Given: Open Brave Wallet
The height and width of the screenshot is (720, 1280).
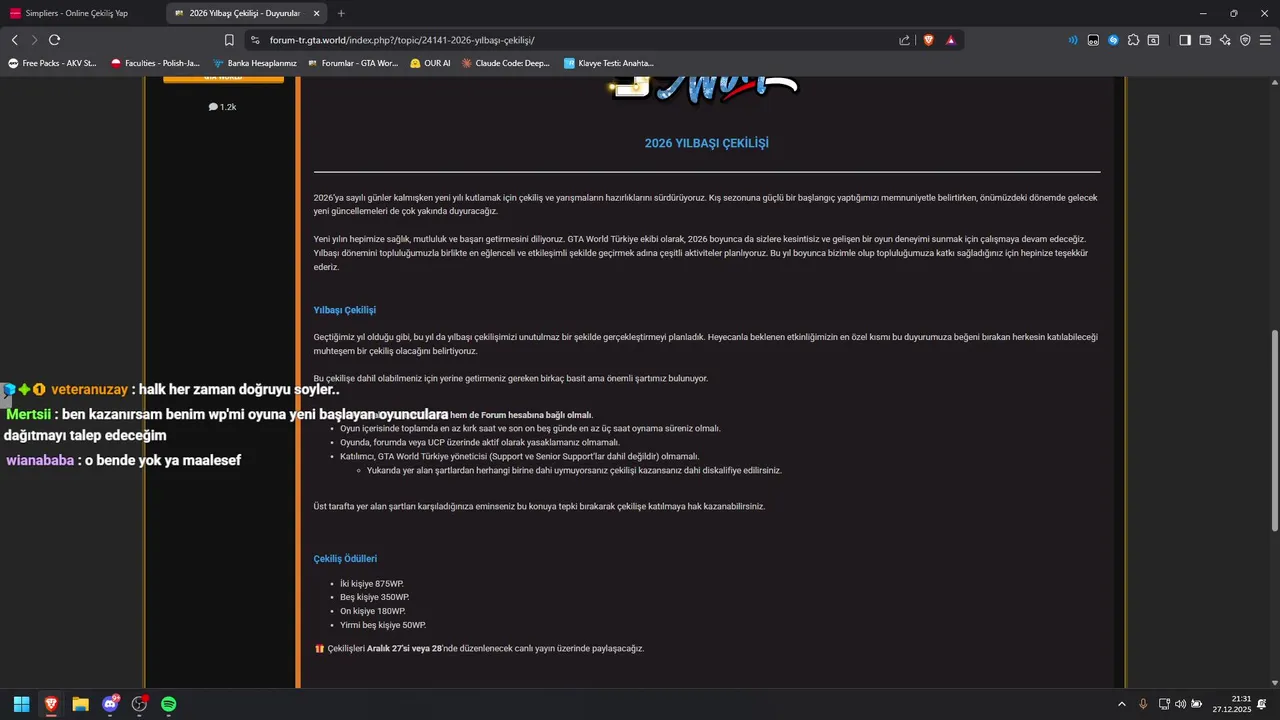Looking at the screenshot, I should tap(1205, 40).
